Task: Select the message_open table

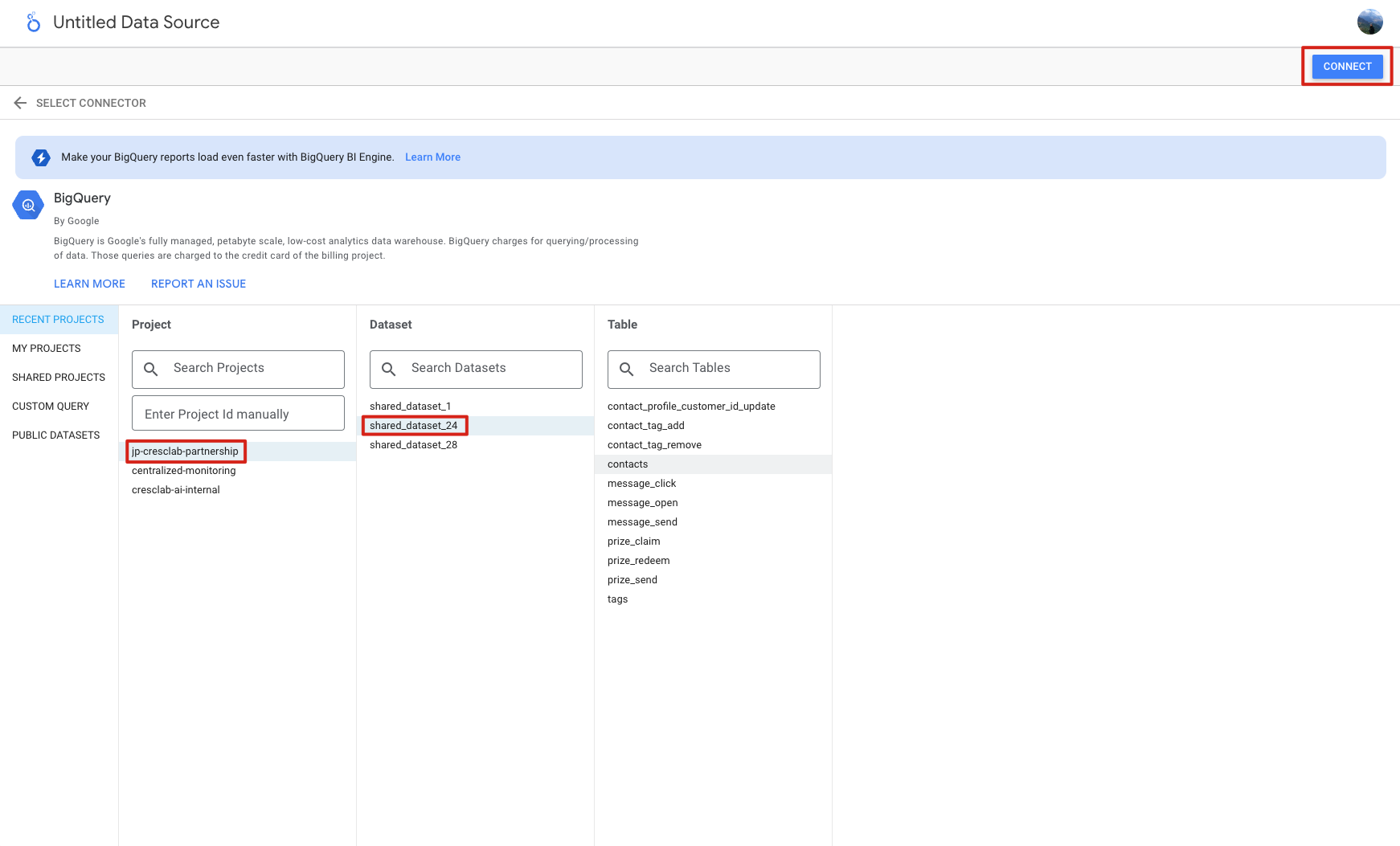Action: pos(714,503)
